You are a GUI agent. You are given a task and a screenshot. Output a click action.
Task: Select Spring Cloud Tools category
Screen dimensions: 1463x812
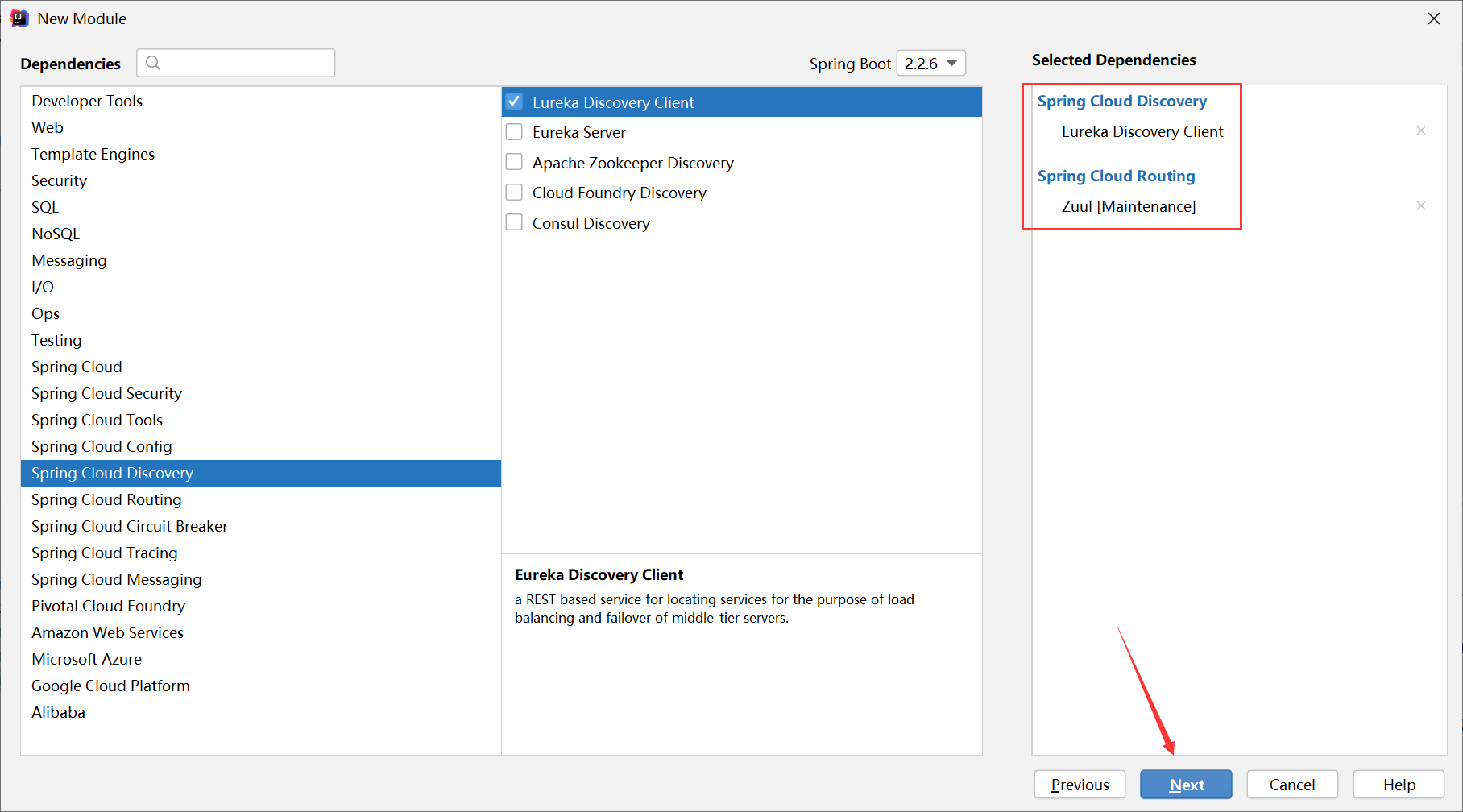261,420
